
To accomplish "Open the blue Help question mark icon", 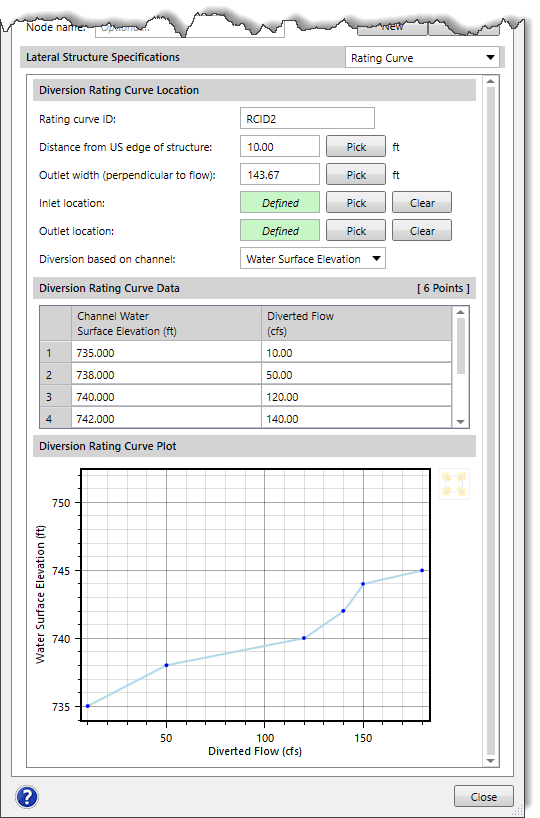I will tap(27, 797).
